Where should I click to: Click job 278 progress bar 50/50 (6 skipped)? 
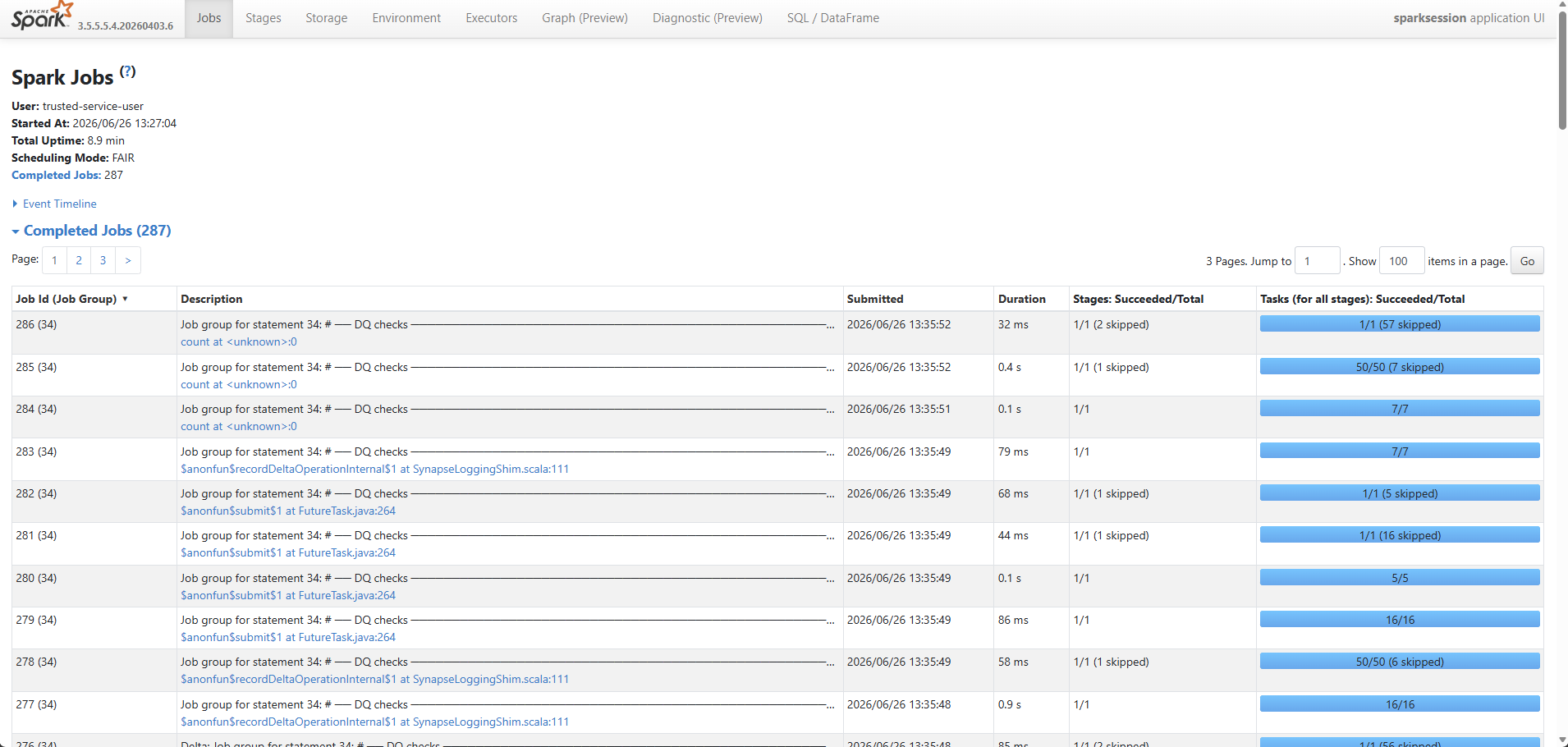point(1400,662)
